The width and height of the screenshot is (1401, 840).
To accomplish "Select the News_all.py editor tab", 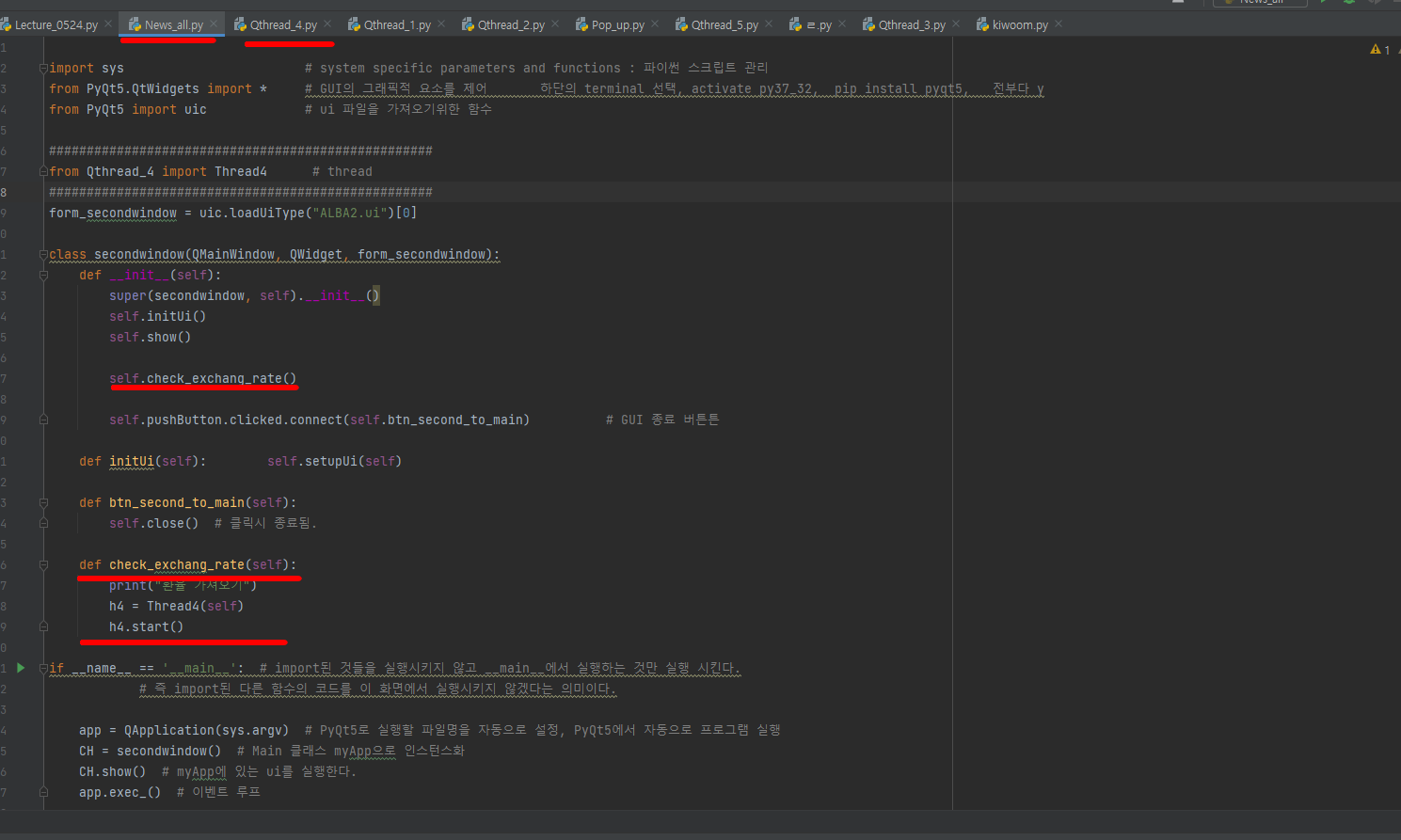I will tap(173, 24).
